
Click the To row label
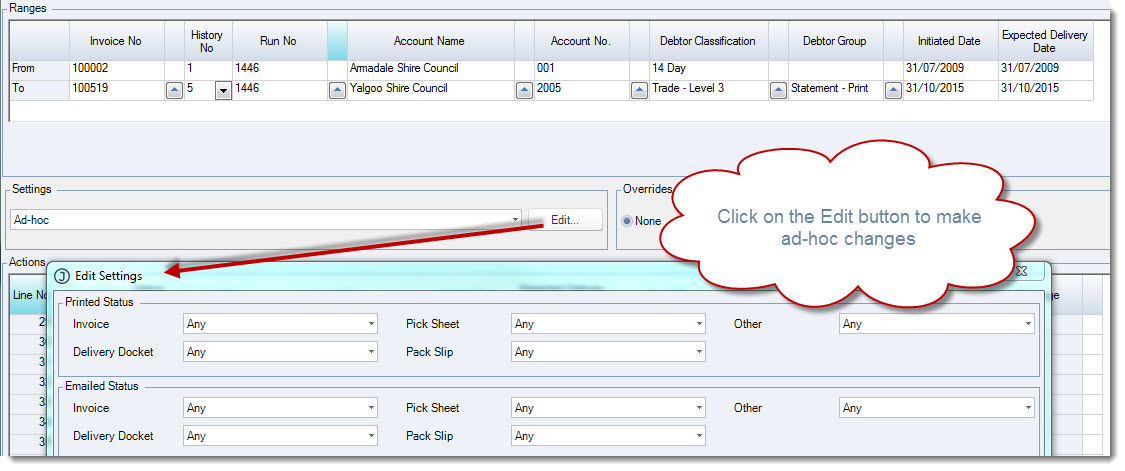pos(39,89)
